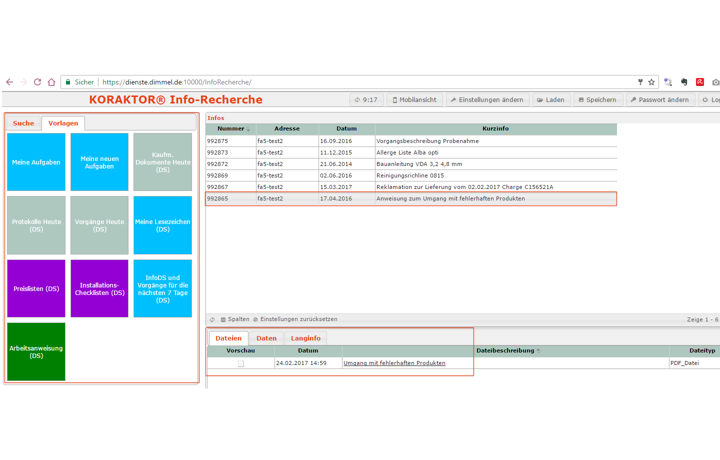Select the purple Preislisten (DS) tile
Screen dimensions: 720x460
coord(36,288)
